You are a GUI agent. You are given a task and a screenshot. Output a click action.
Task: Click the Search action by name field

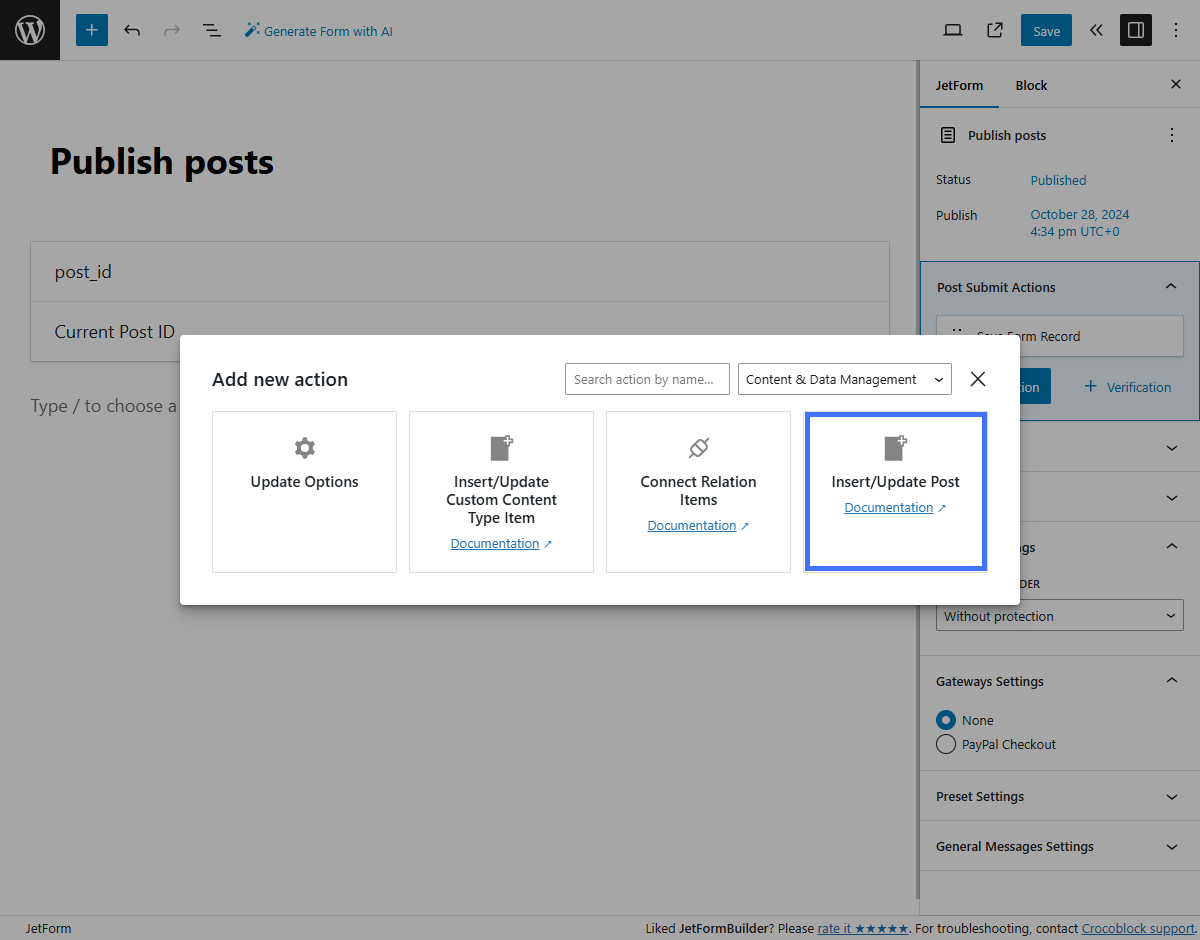647,379
